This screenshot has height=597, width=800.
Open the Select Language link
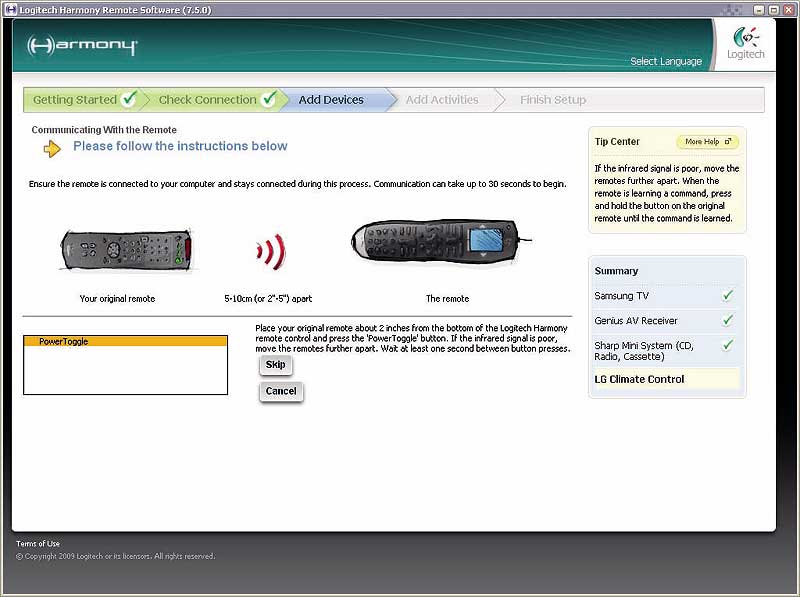click(x=666, y=61)
